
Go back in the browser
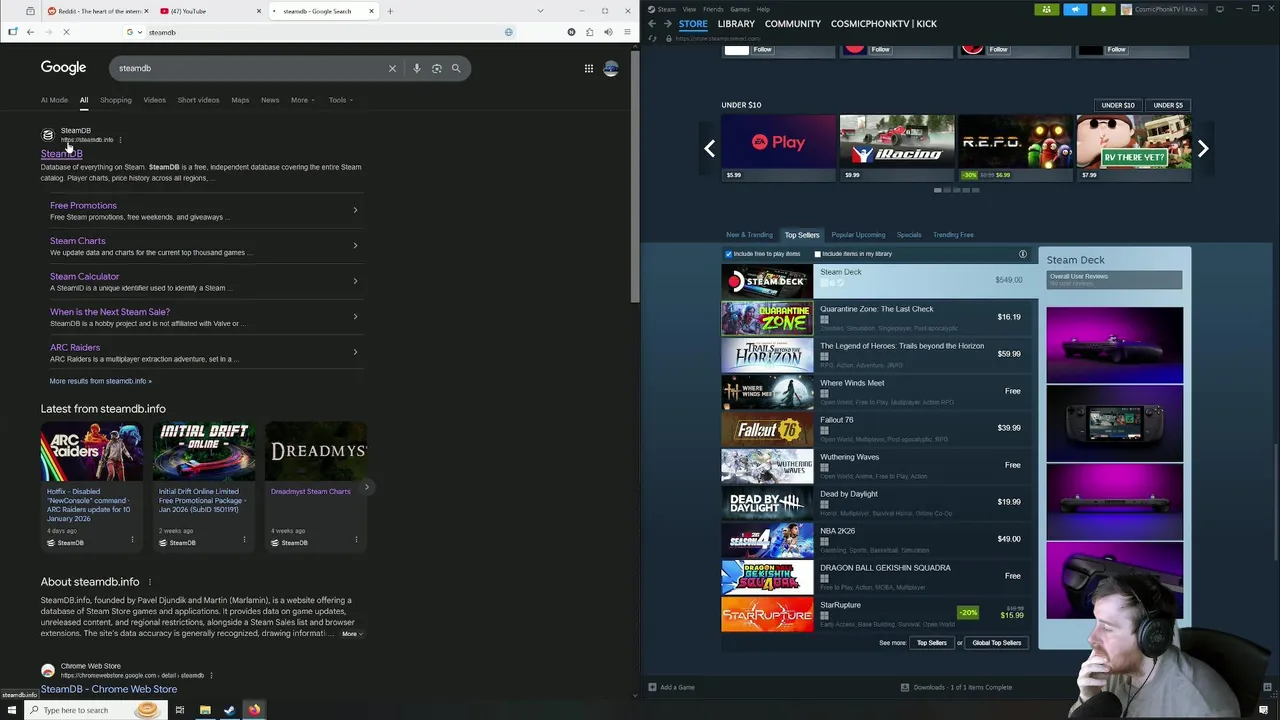pos(30,32)
